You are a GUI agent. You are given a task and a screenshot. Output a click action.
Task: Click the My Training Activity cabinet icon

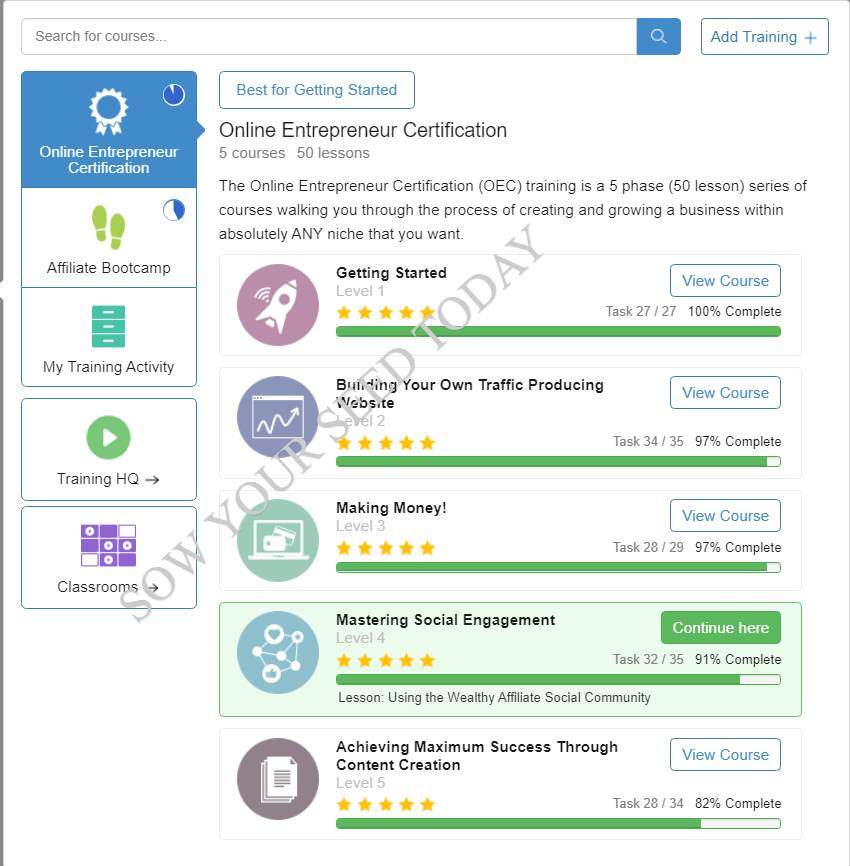pos(109,326)
